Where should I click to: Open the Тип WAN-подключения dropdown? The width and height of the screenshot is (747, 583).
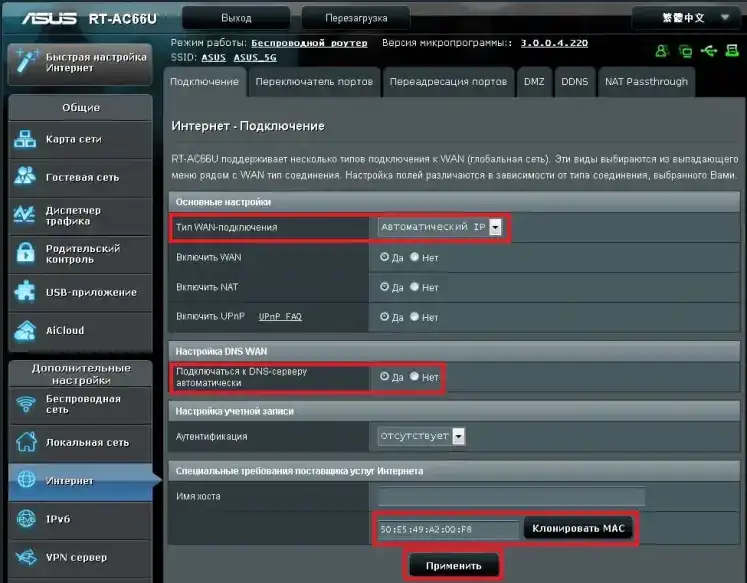click(x=439, y=227)
